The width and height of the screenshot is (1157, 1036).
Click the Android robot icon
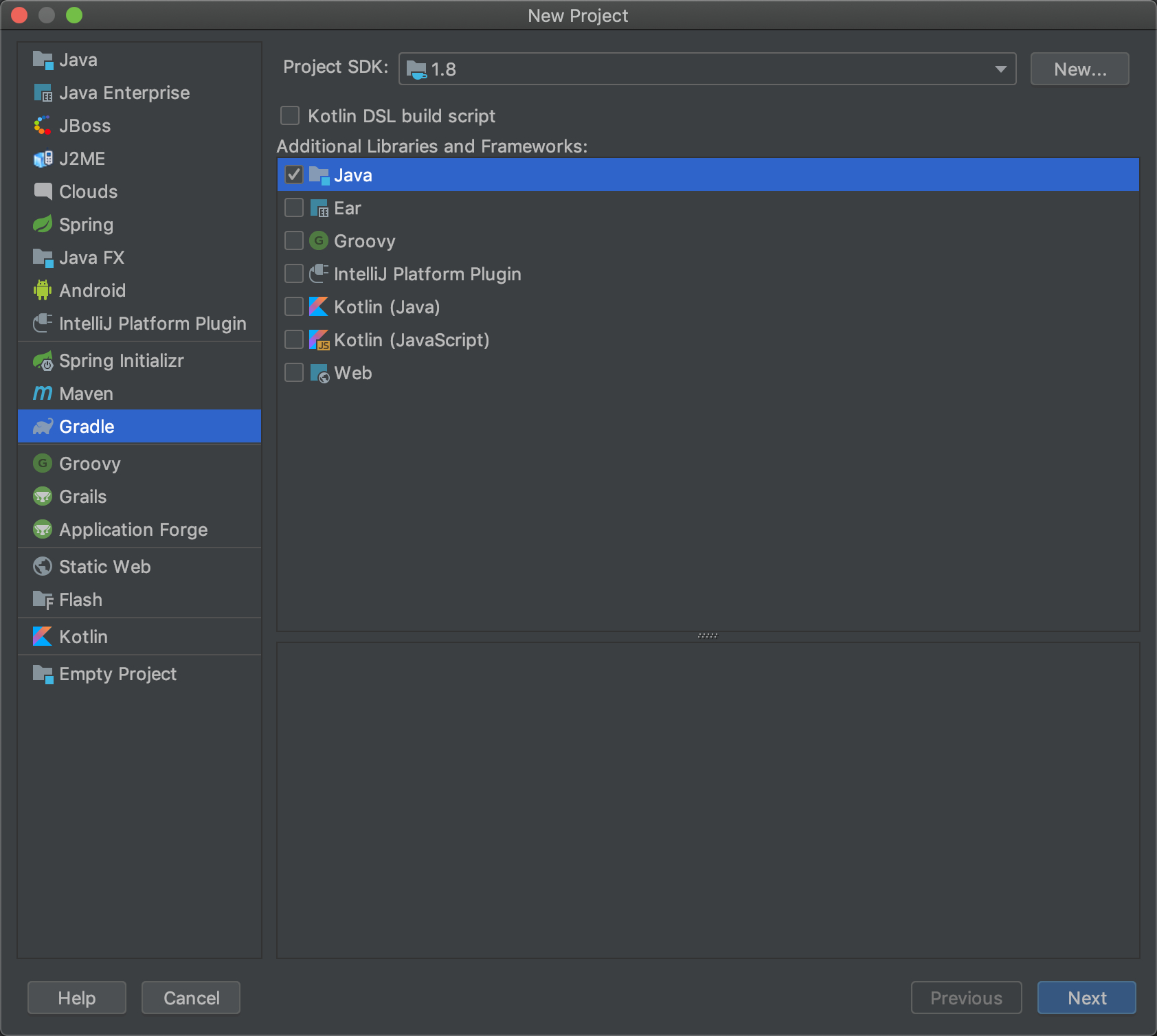click(x=43, y=291)
